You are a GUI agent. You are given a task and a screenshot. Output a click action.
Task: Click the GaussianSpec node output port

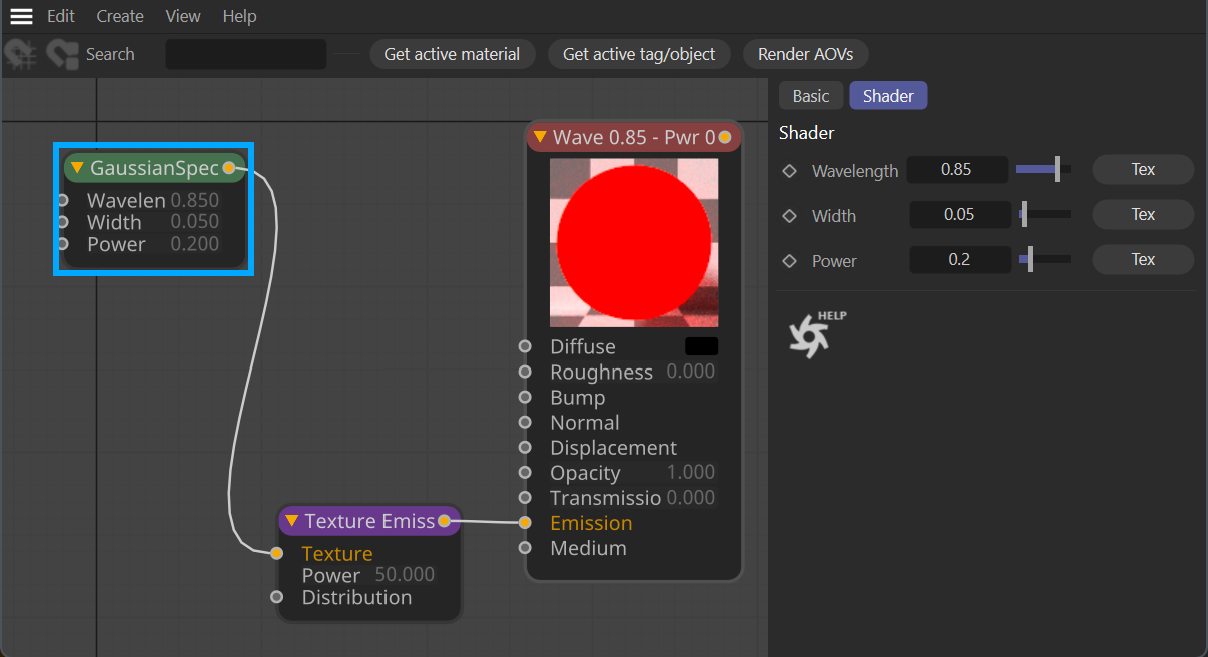coord(229,167)
